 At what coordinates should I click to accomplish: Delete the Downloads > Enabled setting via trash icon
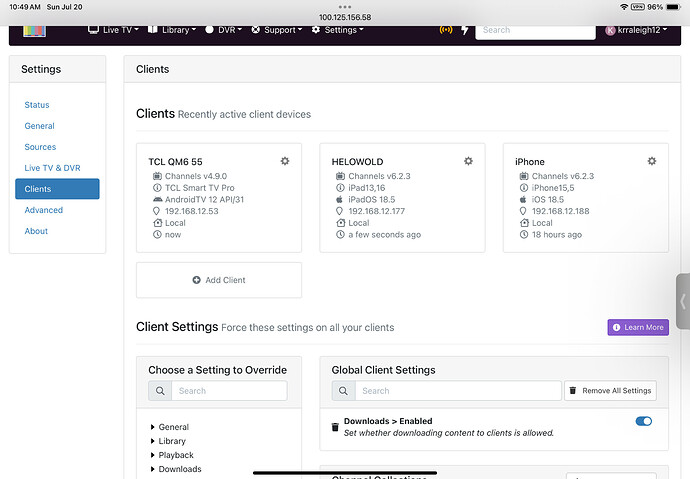pos(336,427)
